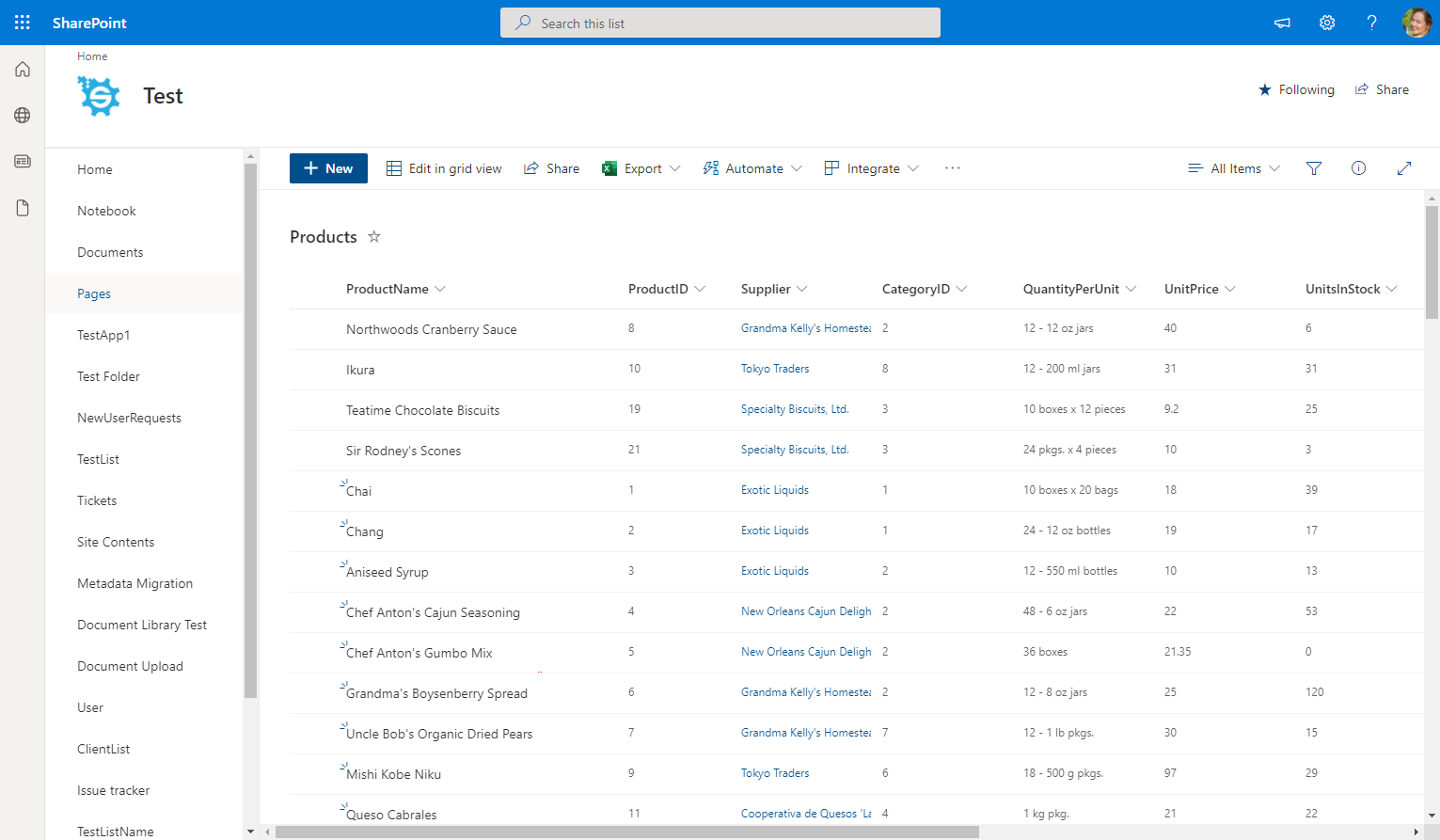Open the ProductName column menu
Viewport: 1440px width, 840px height.
[x=396, y=289]
